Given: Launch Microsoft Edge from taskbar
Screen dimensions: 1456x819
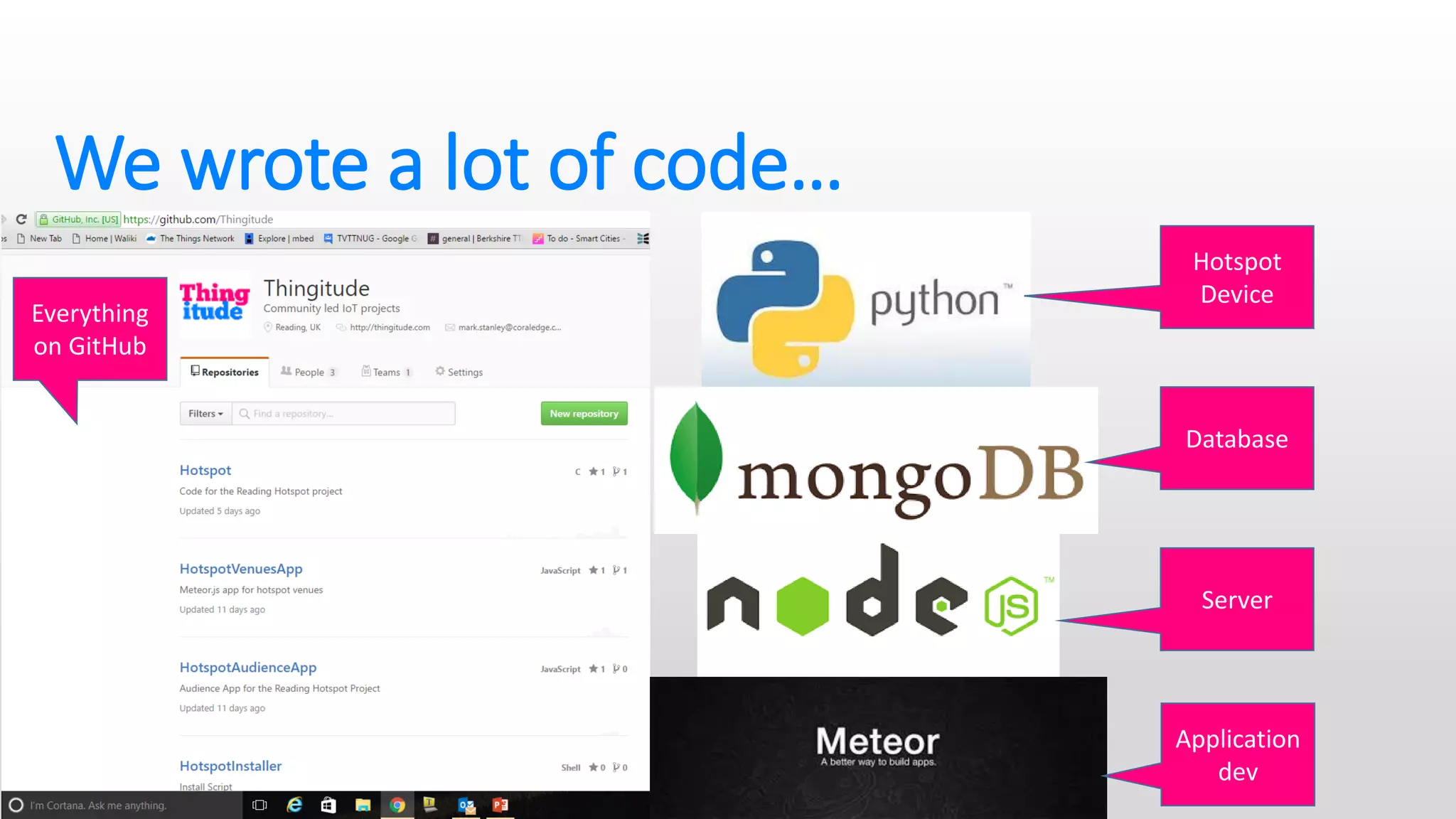Looking at the screenshot, I should [x=294, y=805].
